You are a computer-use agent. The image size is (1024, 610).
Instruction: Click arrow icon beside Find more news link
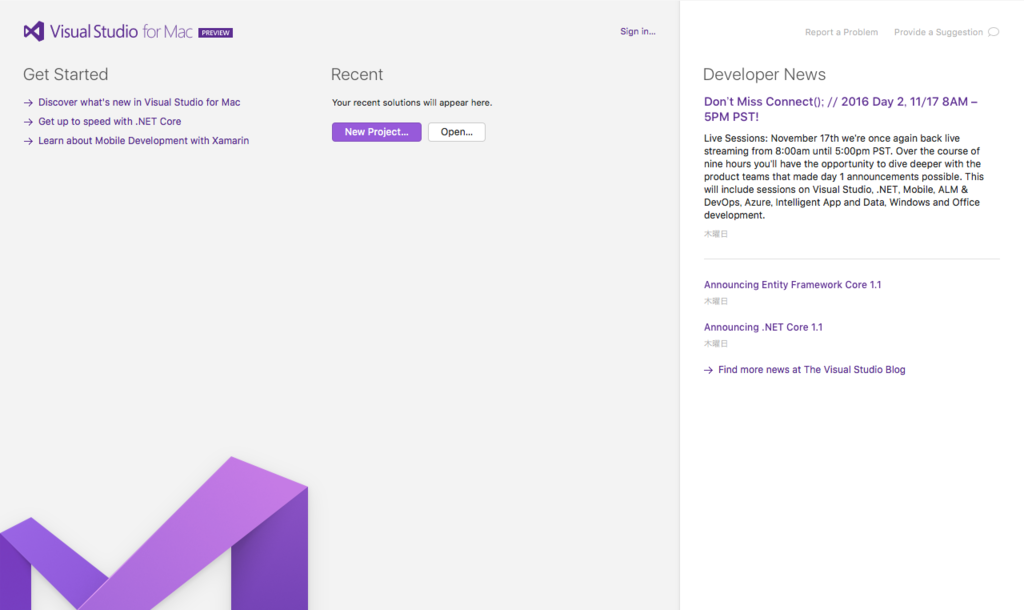[709, 370]
